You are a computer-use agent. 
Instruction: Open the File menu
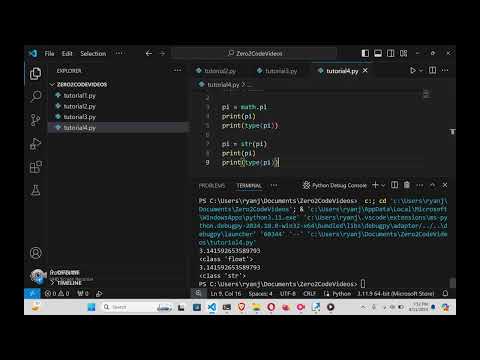pos(49,54)
